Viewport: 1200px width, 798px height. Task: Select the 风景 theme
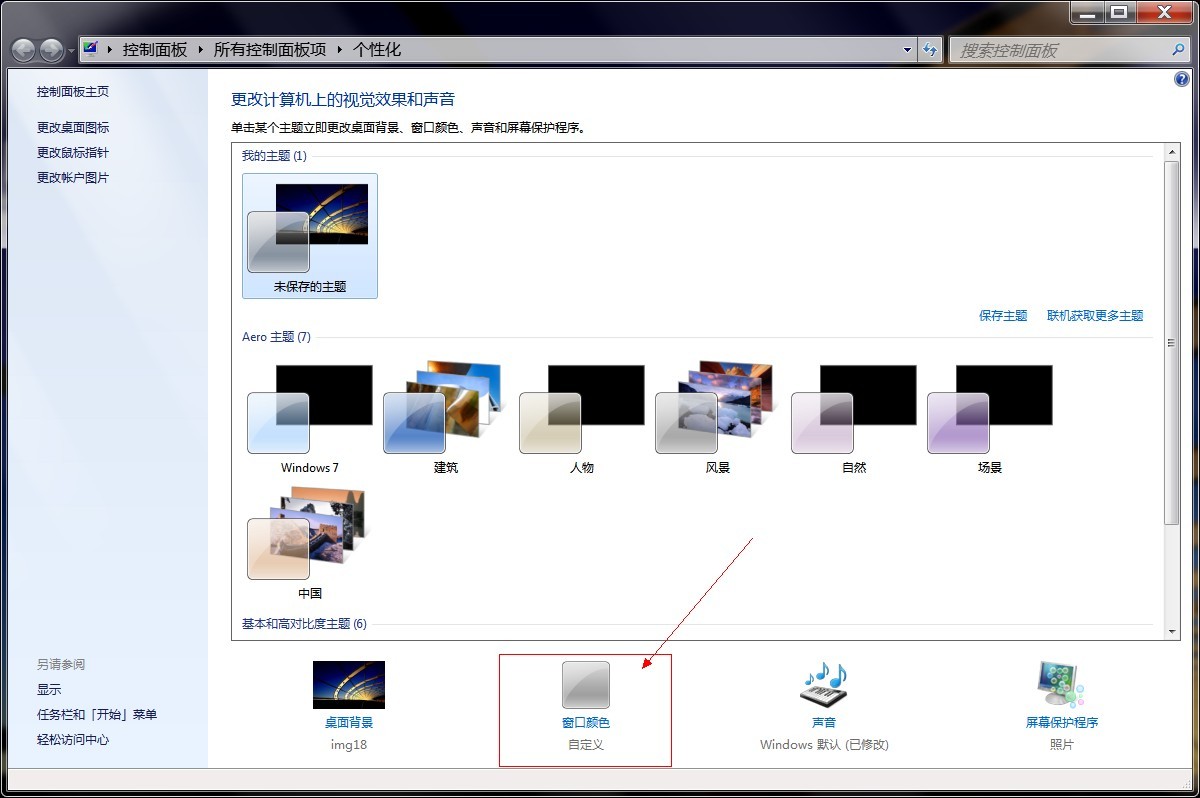pos(718,418)
